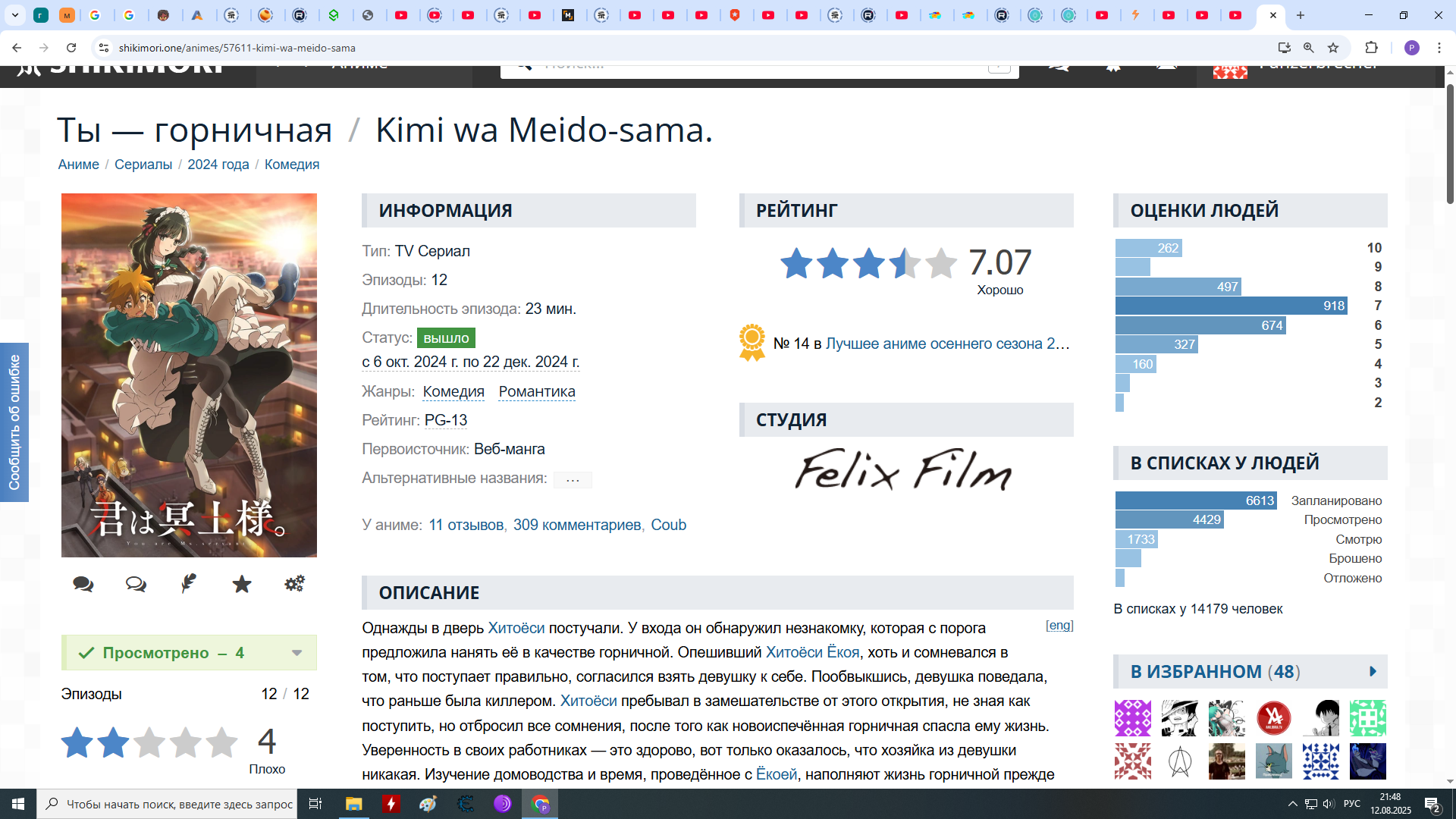
Task: Click the browser bookmark star icon
Action: [x=1333, y=48]
